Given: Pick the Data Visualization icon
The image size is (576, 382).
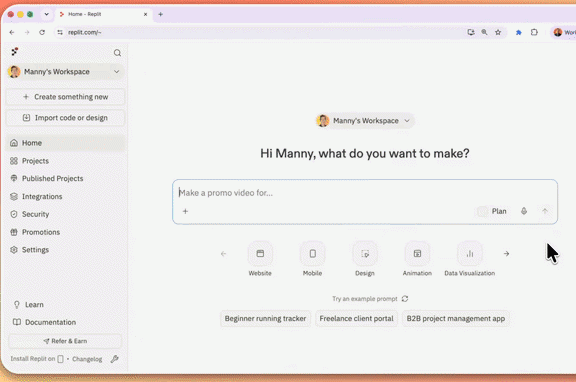Looking at the screenshot, I should coord(469,254).
